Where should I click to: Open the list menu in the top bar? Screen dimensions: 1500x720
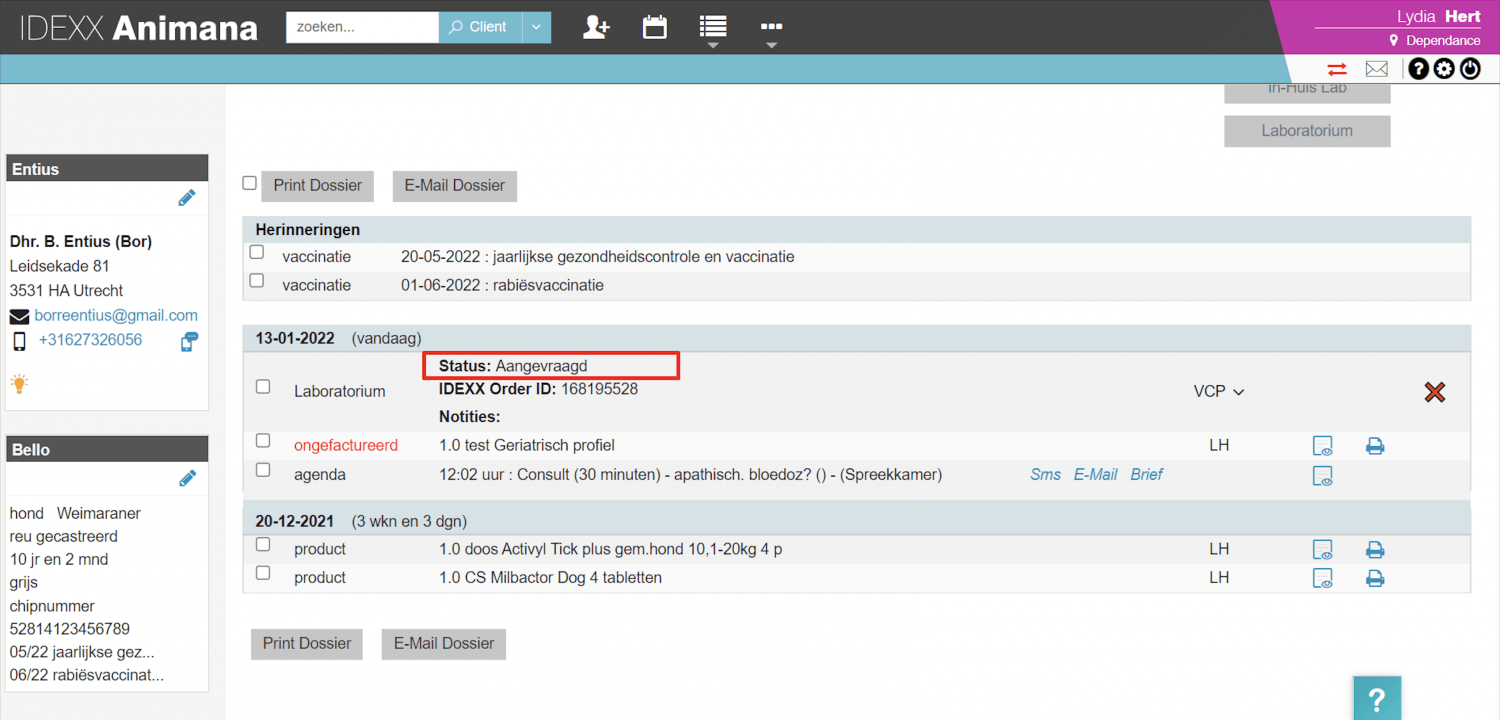tap(712, 27)
